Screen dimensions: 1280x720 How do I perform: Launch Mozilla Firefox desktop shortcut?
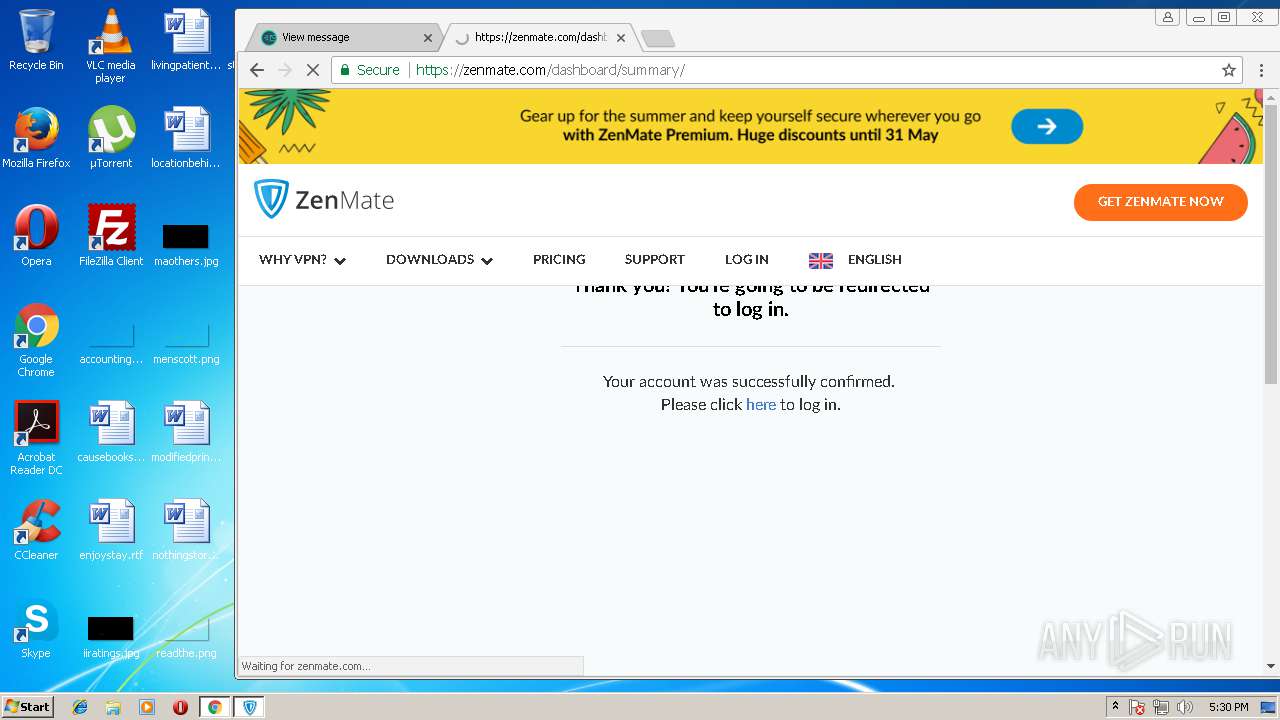[x=36, y=138]
